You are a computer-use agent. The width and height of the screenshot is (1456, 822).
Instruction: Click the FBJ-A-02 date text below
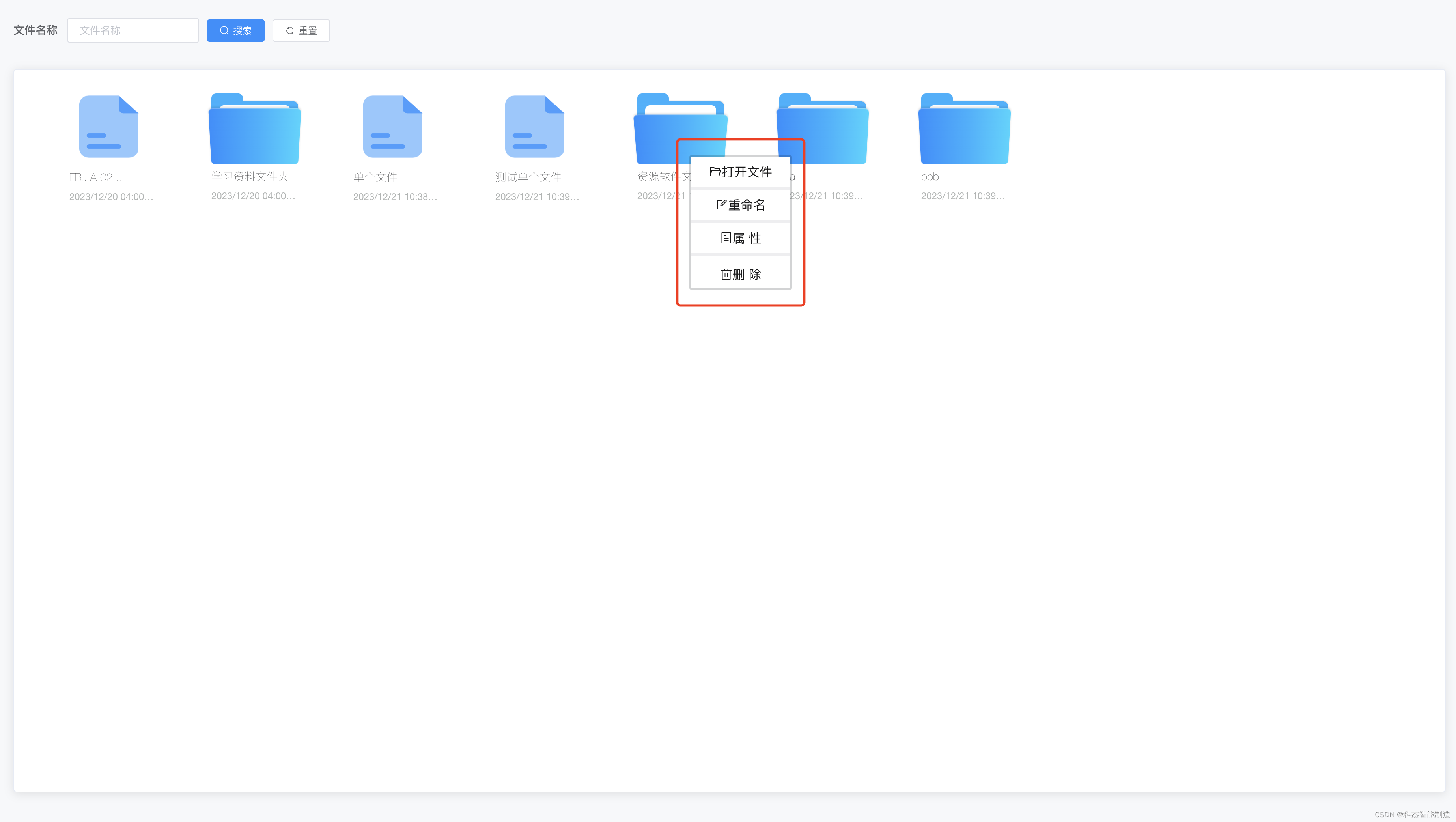[111, 197]
